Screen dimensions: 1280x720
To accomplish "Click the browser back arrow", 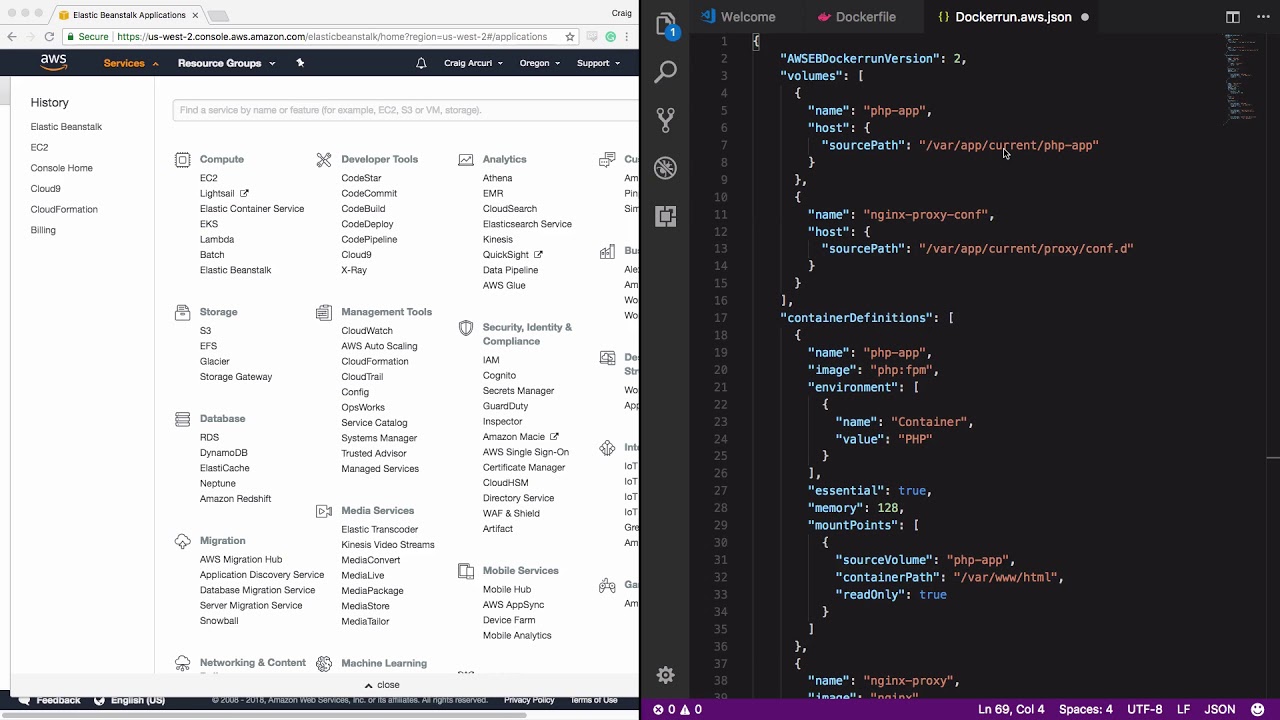I will click(12, 37).
